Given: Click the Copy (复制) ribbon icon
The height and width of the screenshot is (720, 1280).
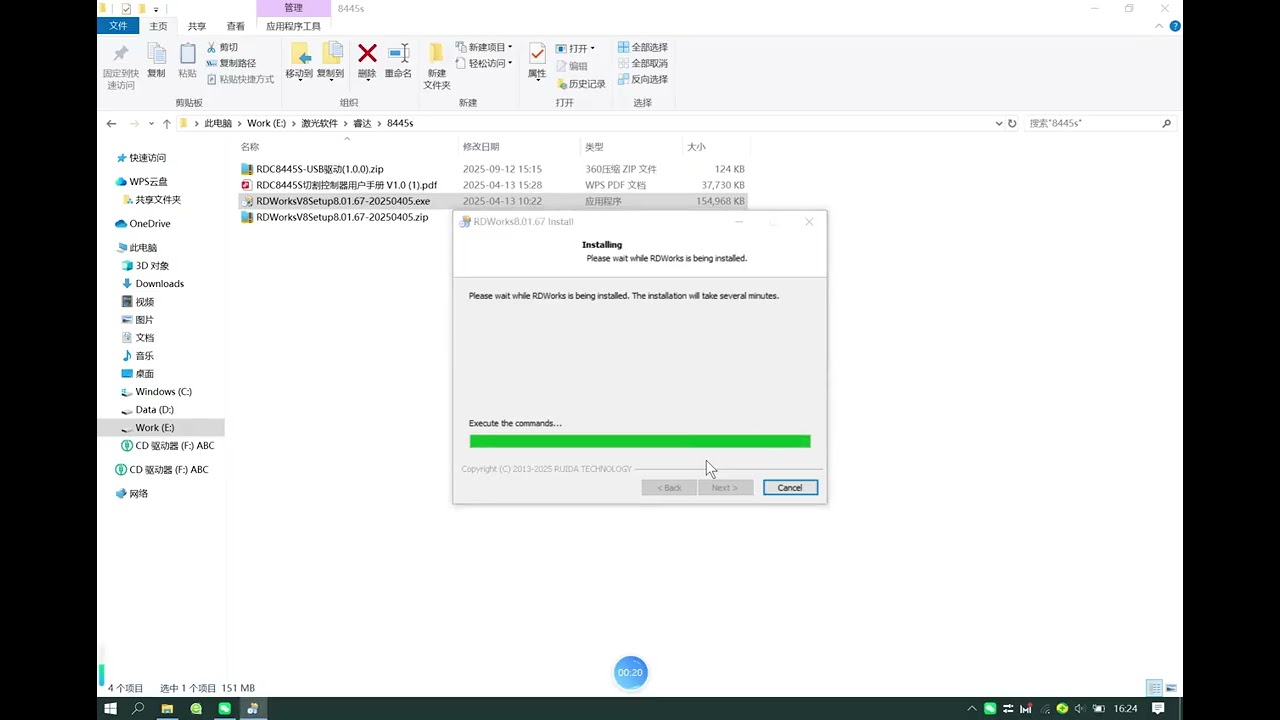Looking at the screenshot, I should (156, 61).
